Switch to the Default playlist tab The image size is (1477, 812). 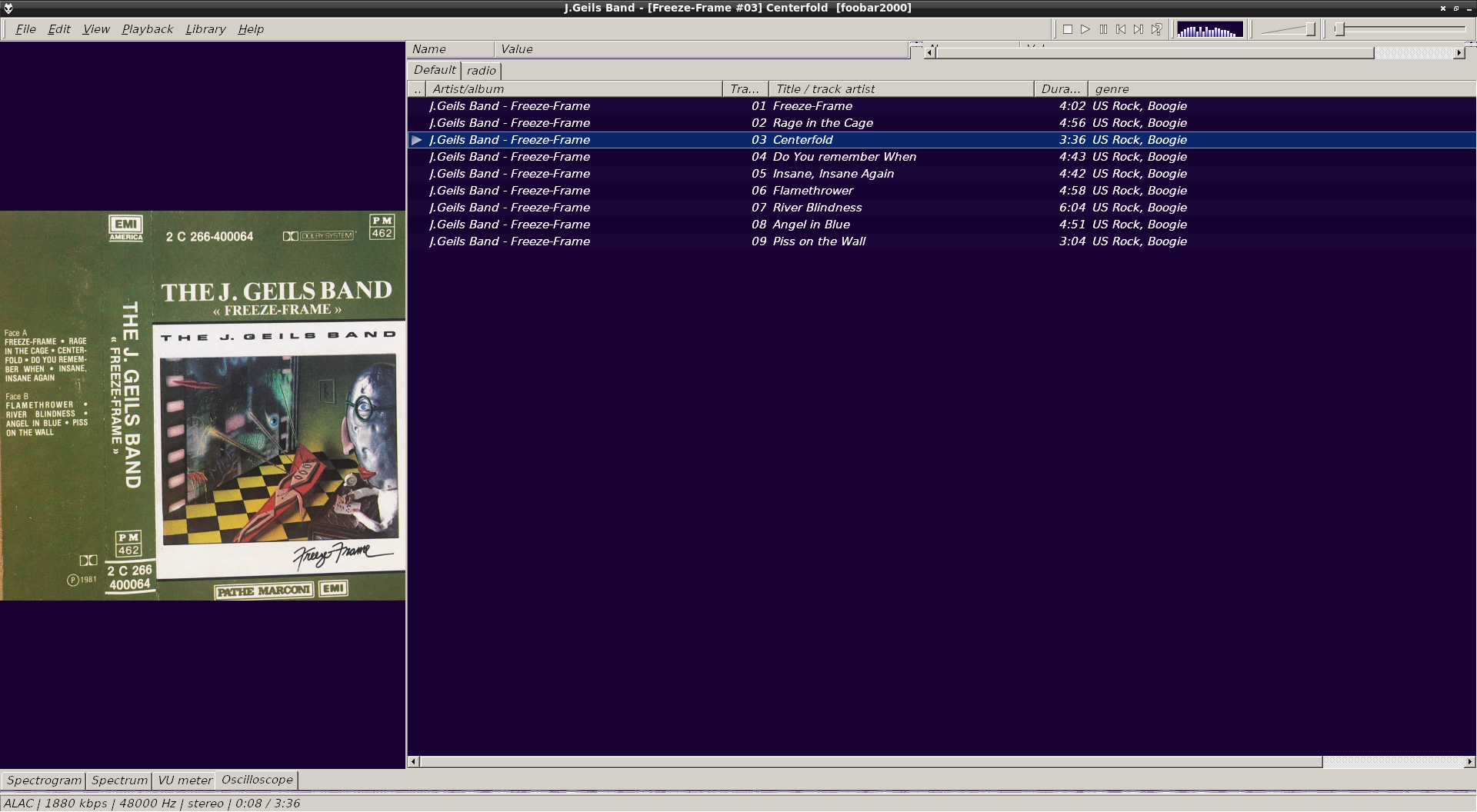coord(435,70)
